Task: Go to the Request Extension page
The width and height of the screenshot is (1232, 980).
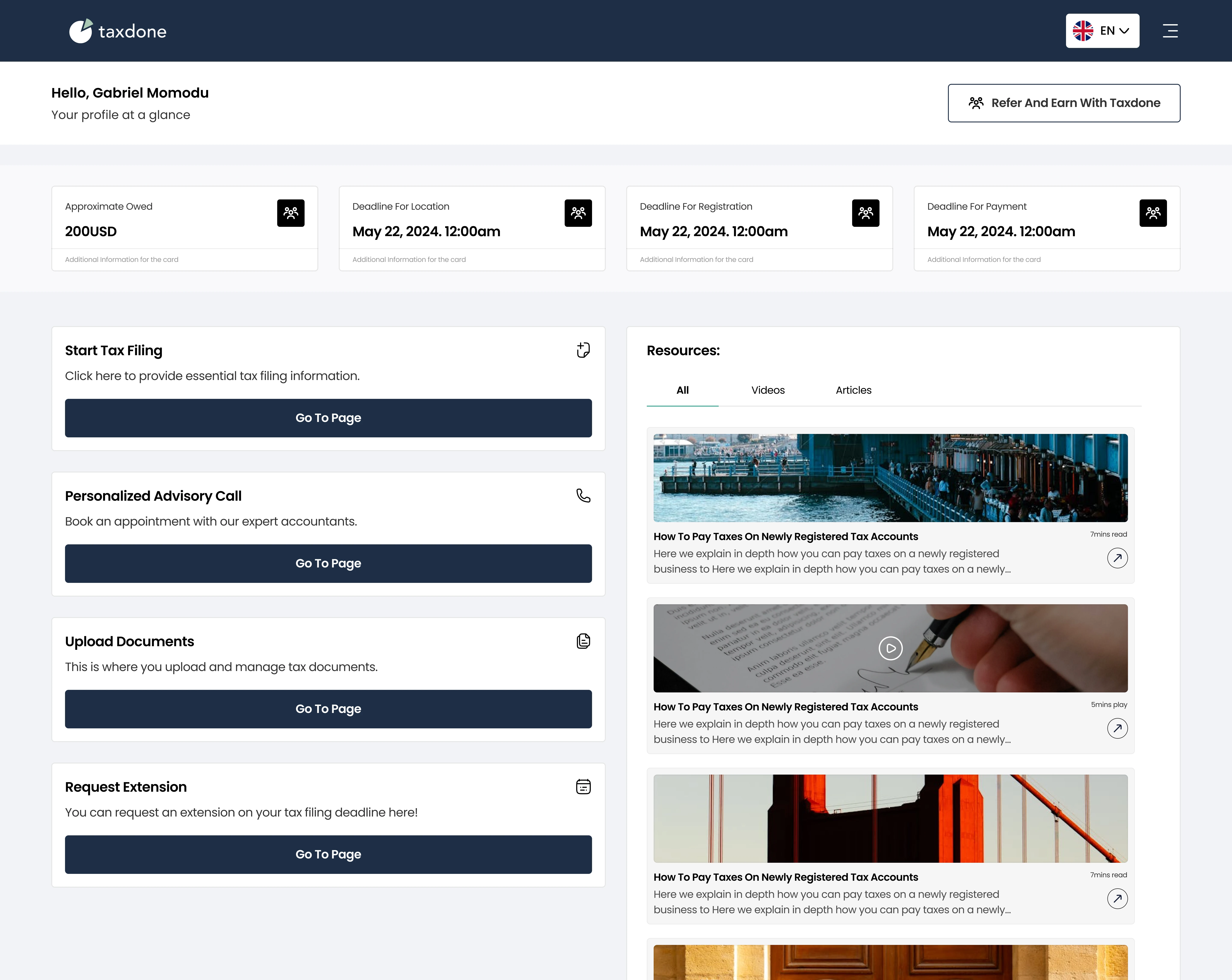Action: click(x=328, y=854)
